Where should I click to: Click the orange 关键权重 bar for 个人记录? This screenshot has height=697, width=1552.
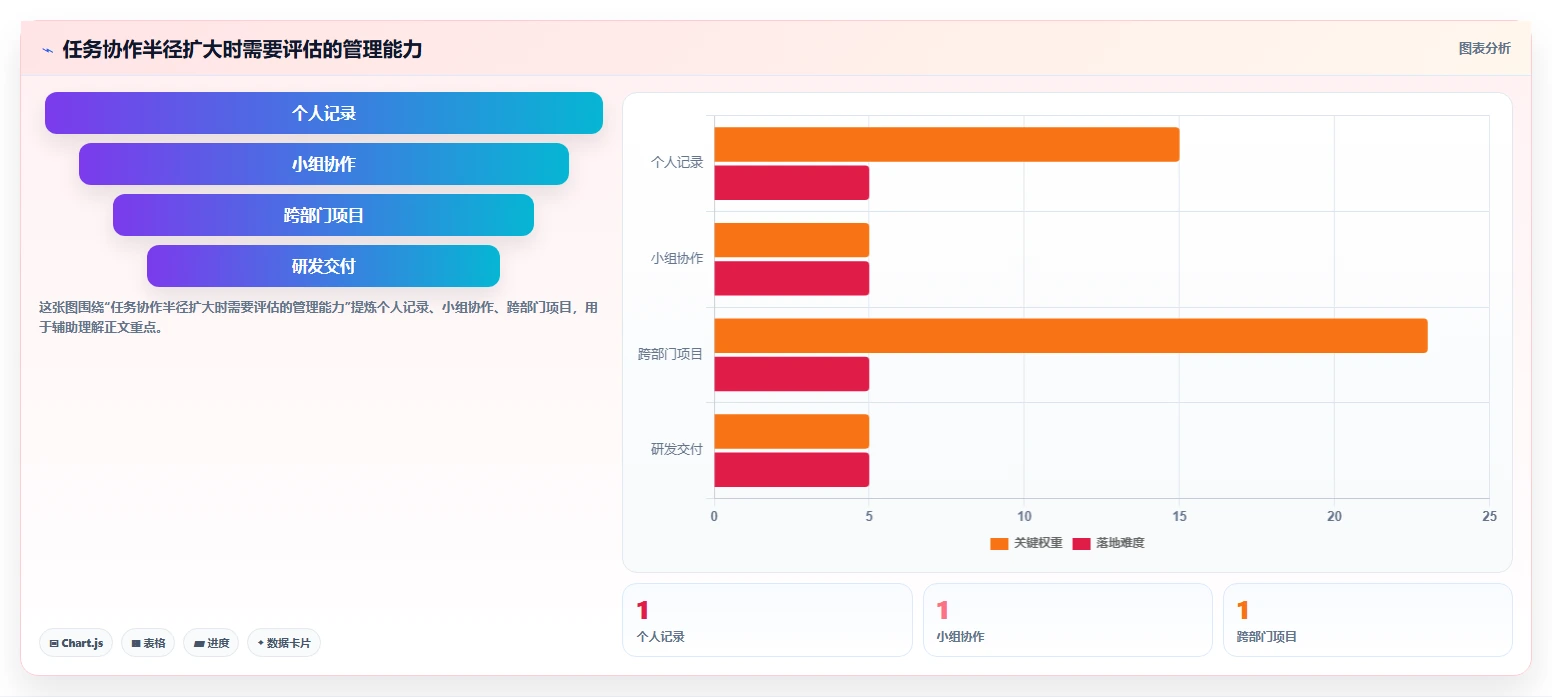[x=946, y=144]
